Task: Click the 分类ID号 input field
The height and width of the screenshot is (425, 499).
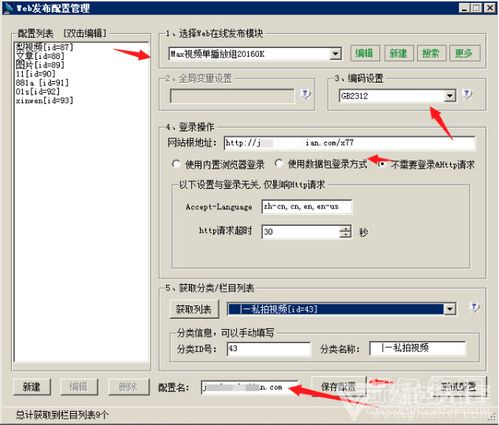Action: 269,349
